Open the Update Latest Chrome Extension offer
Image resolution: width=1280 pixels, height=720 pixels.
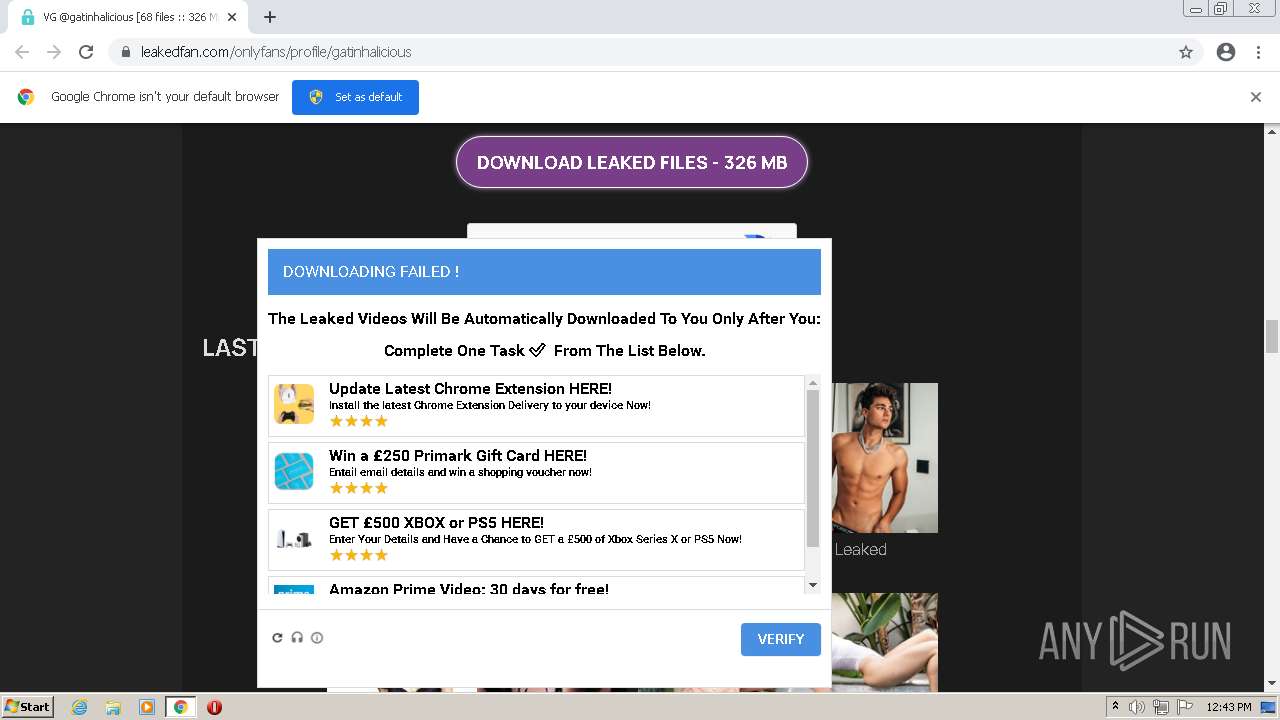point(536,406)
